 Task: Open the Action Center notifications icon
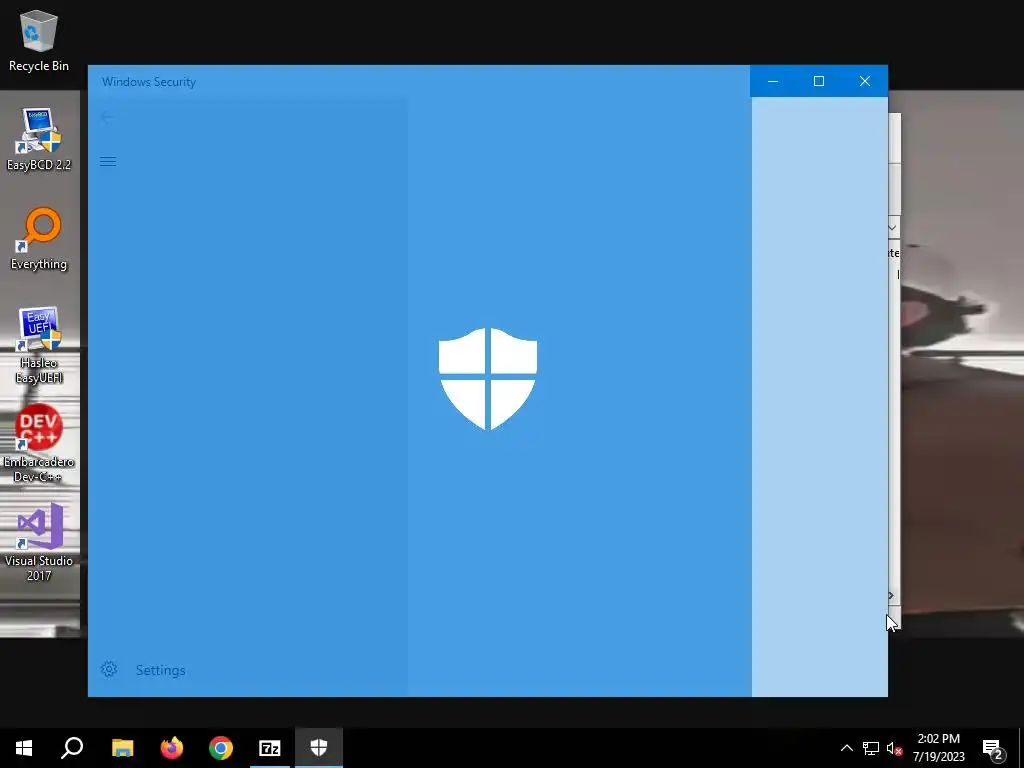coord(993,748)
